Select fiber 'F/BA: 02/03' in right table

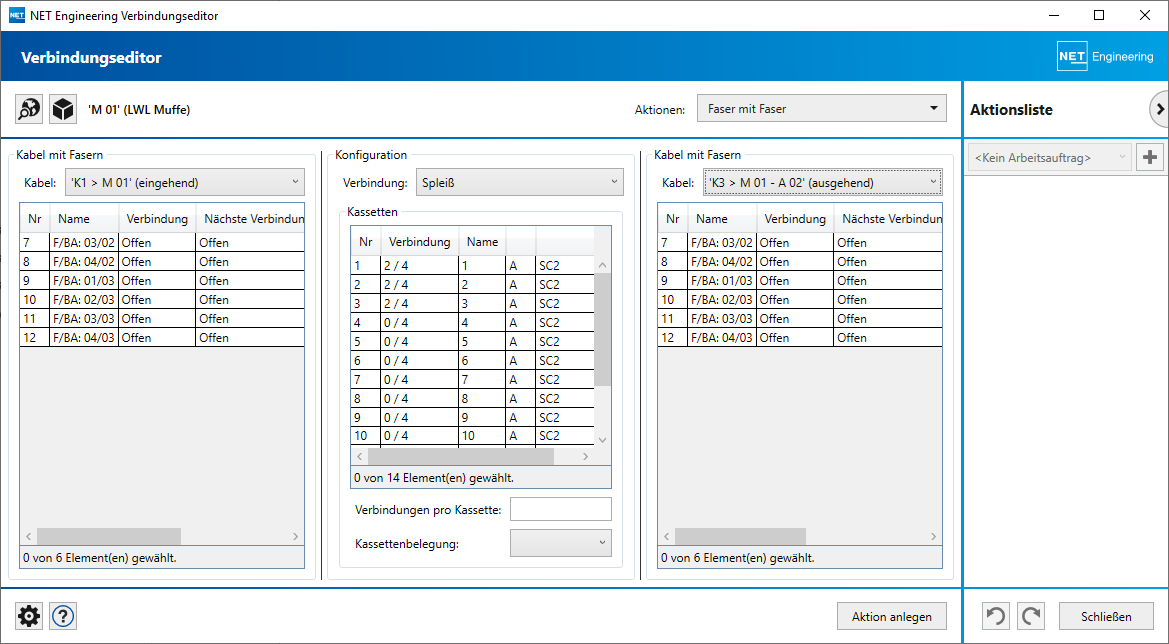(800, 300)
